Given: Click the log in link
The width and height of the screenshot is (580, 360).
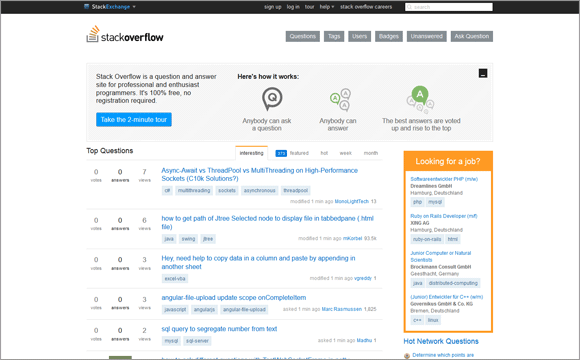Looking at the screenshot, I should [x=293, y=7].
